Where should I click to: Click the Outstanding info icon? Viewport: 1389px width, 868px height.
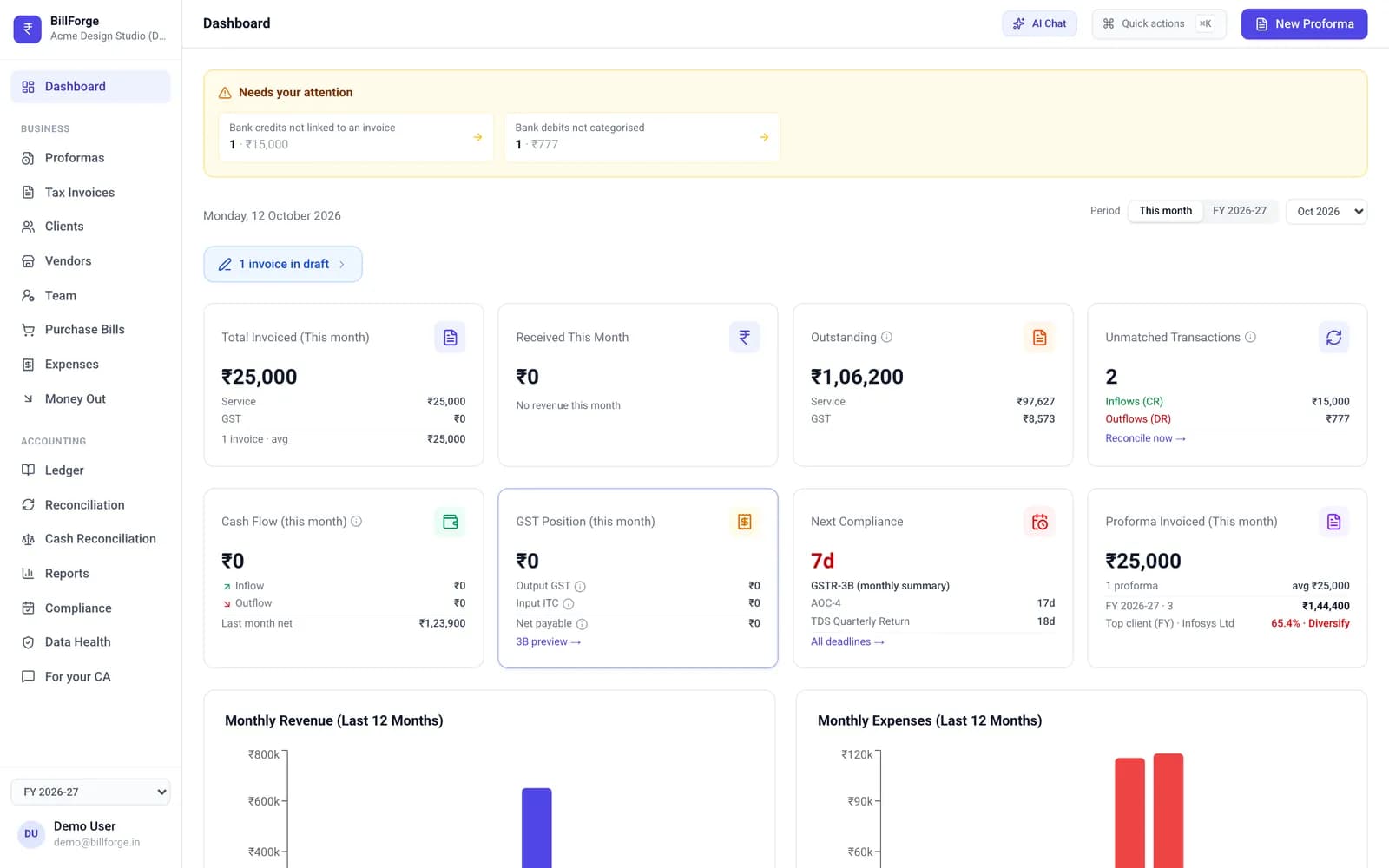click(x=886, y=337)
